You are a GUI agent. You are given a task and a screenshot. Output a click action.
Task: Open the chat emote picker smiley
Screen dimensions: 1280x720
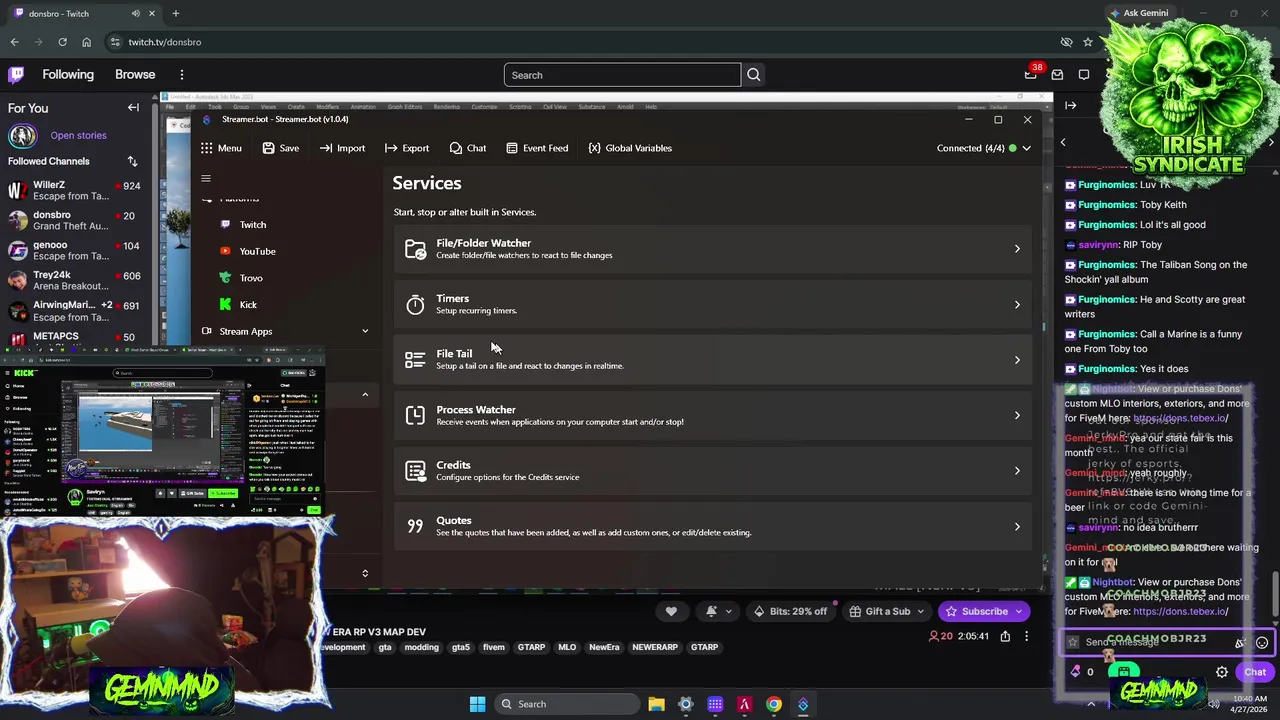coord(1262,643)
